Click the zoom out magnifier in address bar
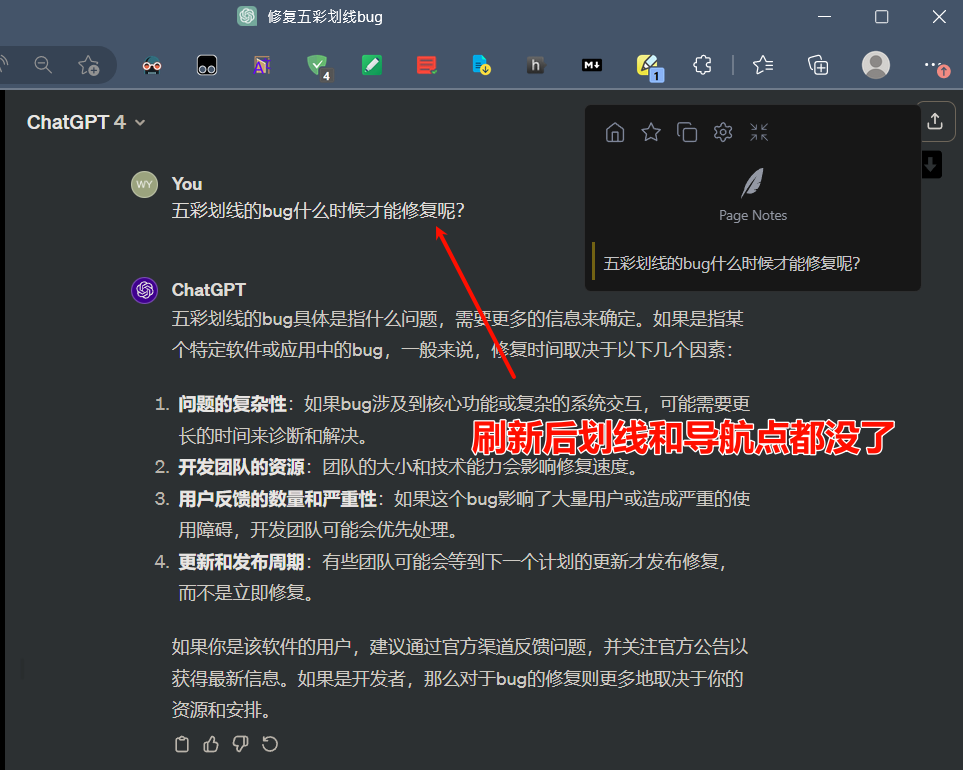This screenshot has width=963, height=770. coord(43,65)
